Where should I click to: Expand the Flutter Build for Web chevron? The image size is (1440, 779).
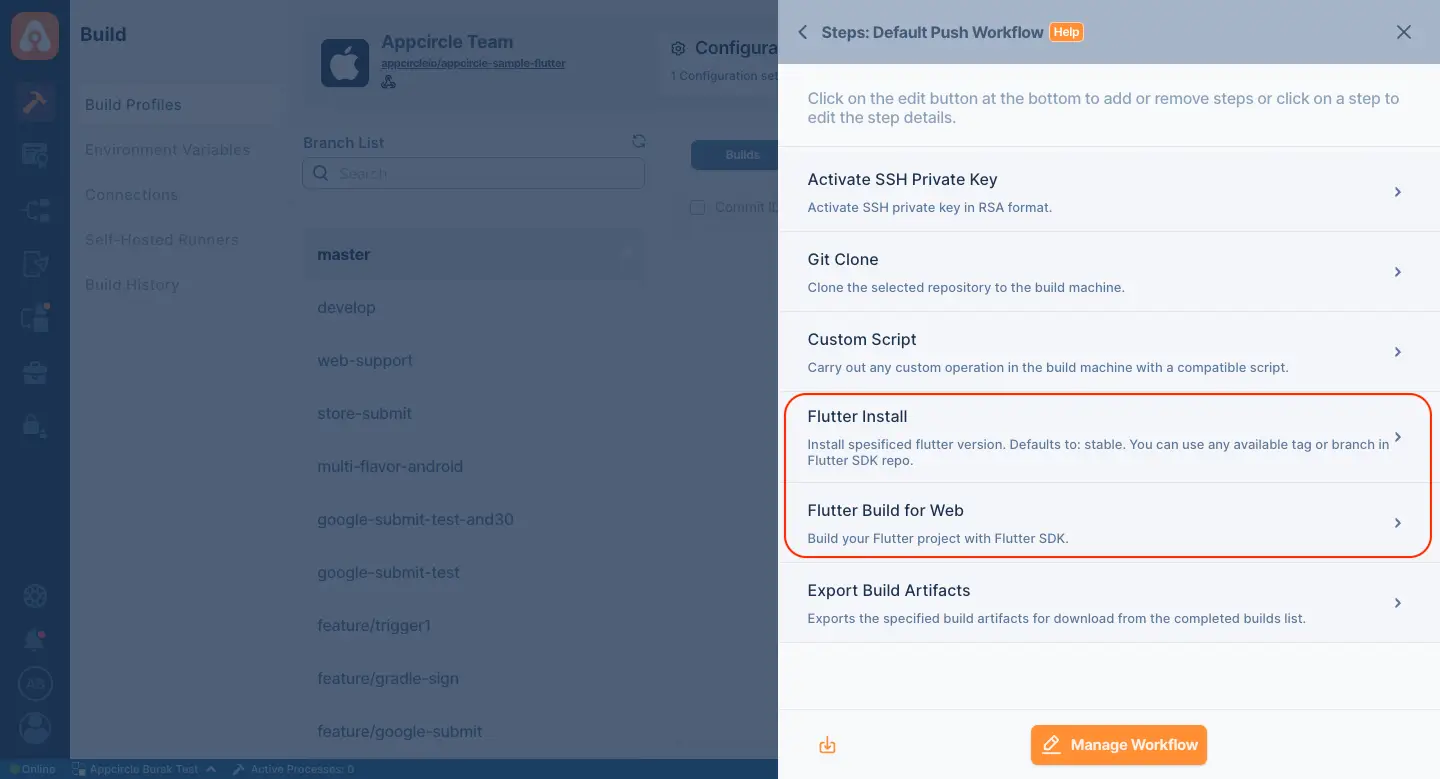pyautogui.click(x=1398, y=523)
